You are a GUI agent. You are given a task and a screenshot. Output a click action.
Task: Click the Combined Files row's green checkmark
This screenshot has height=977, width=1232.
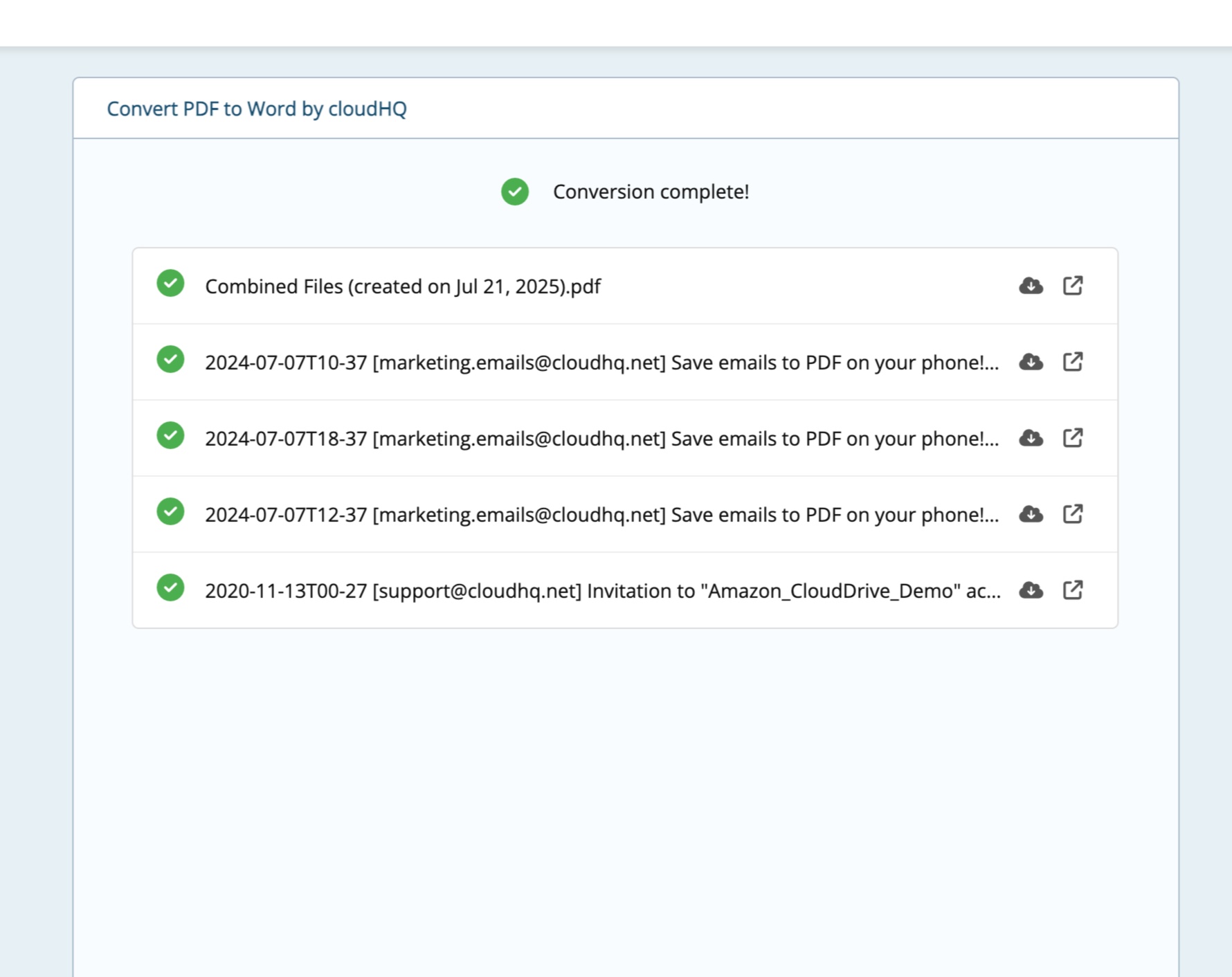(x=170, y=283)
